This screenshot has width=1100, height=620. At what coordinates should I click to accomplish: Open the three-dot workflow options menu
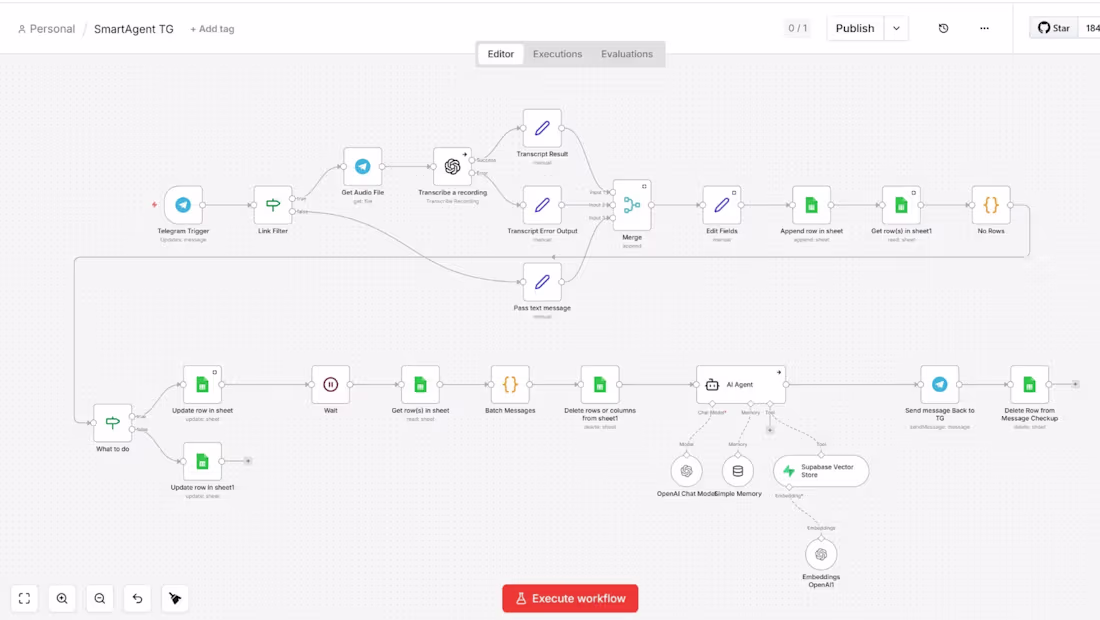[984, 28]
